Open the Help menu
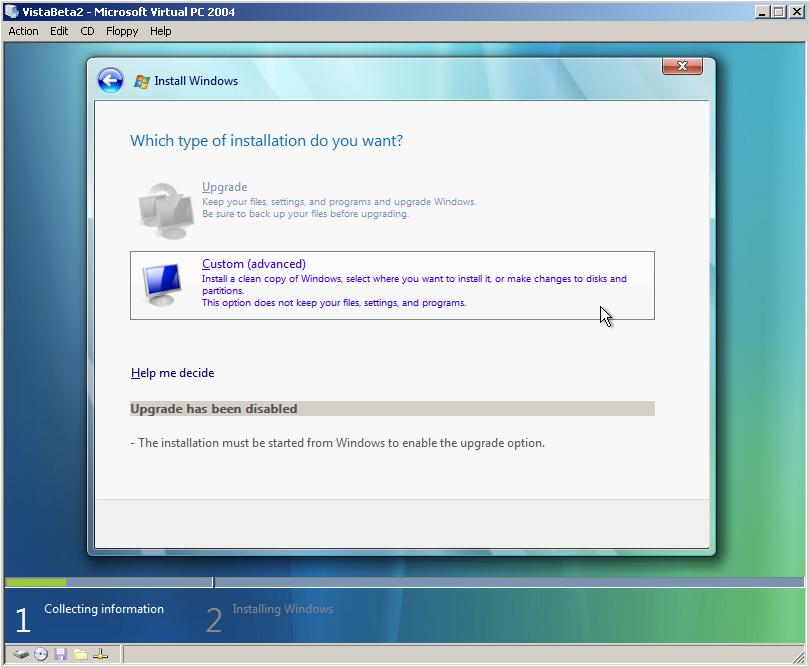The width and height of the screenshot is (809, 668). (x=160, y=31)
